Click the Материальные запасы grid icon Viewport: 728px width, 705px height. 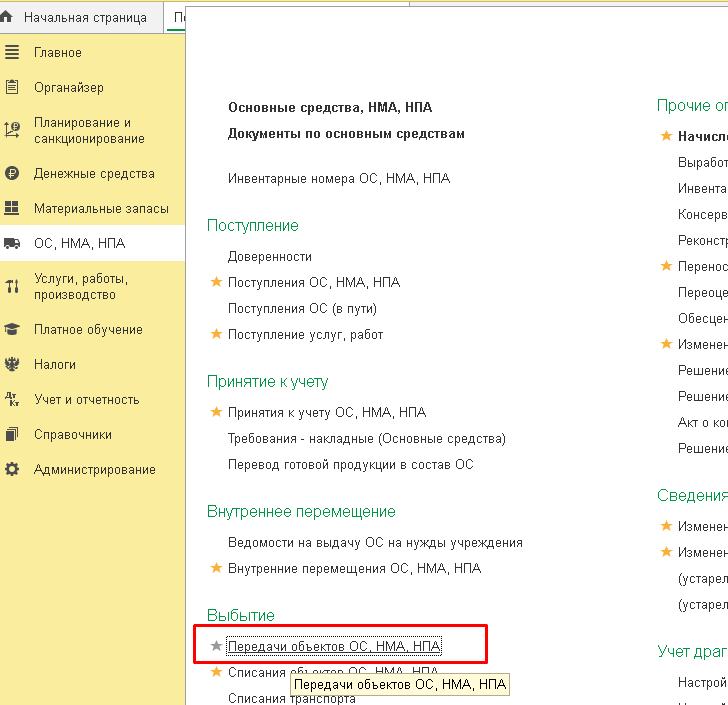click(x=12, y=208)
